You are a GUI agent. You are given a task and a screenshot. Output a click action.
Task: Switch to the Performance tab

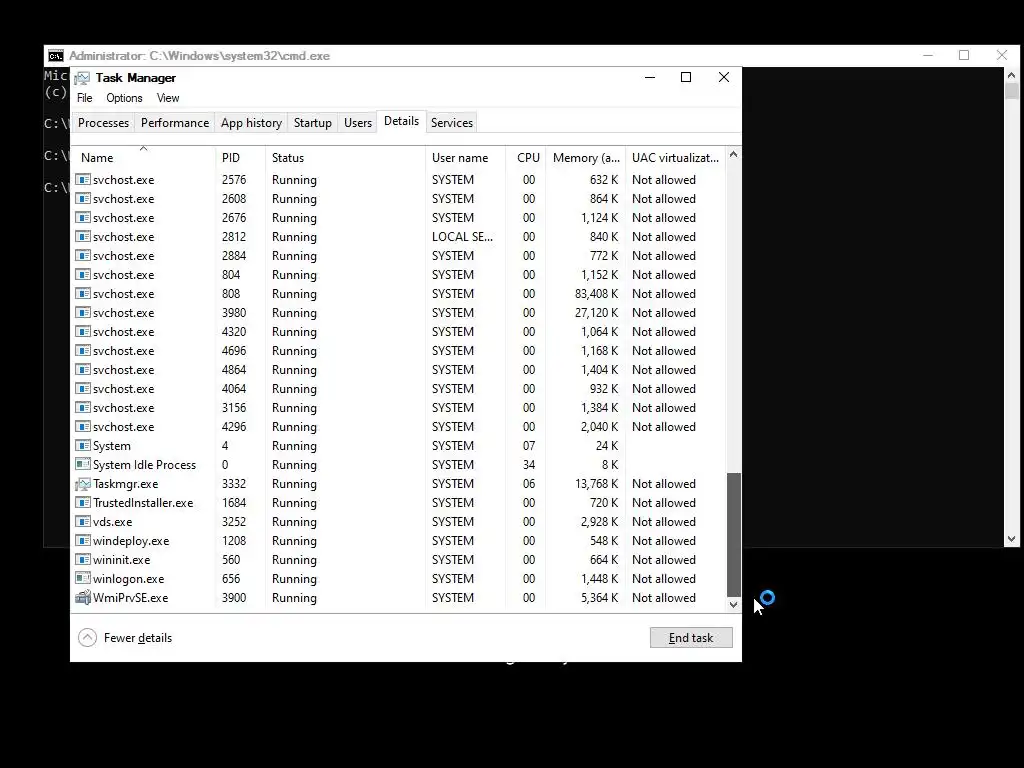point(175,123)
